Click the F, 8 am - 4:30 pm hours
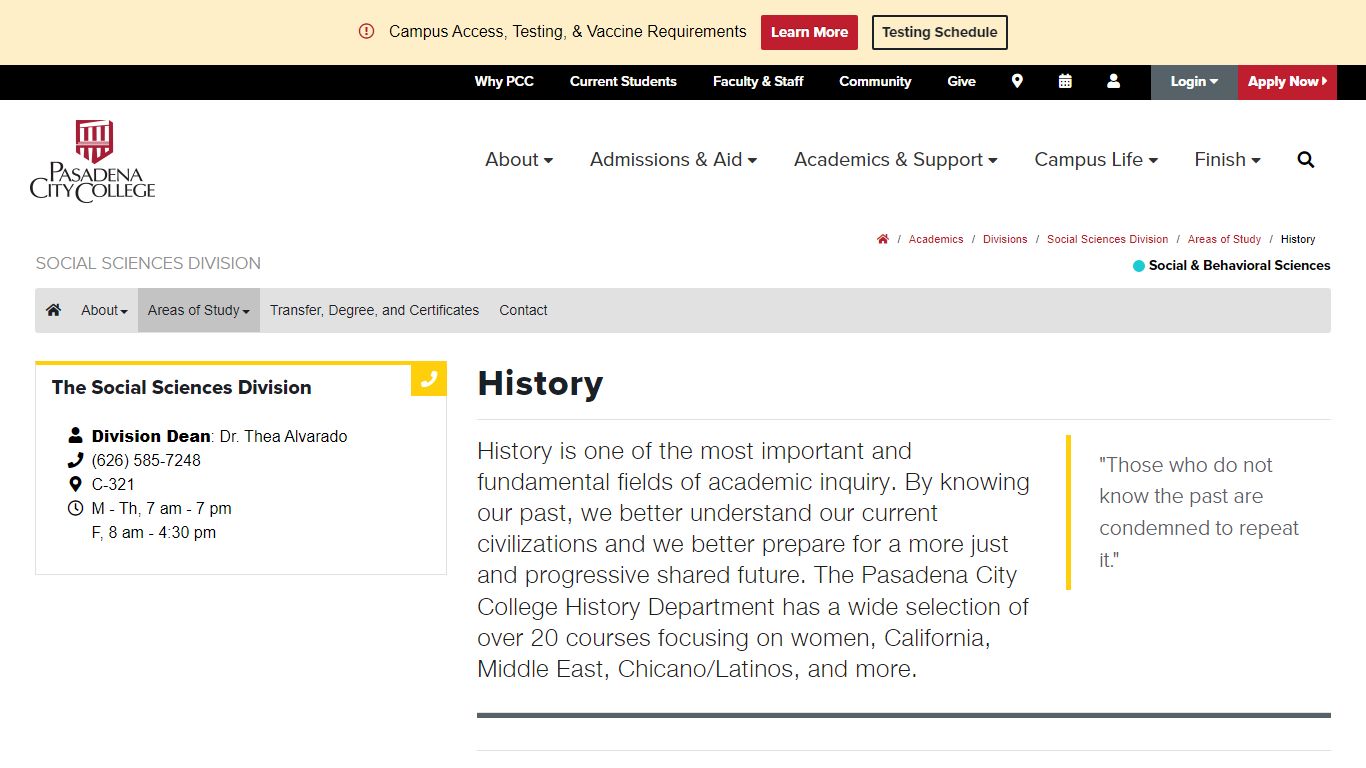The height and width of the screenshot is (768, 1366). pos(154,532)
